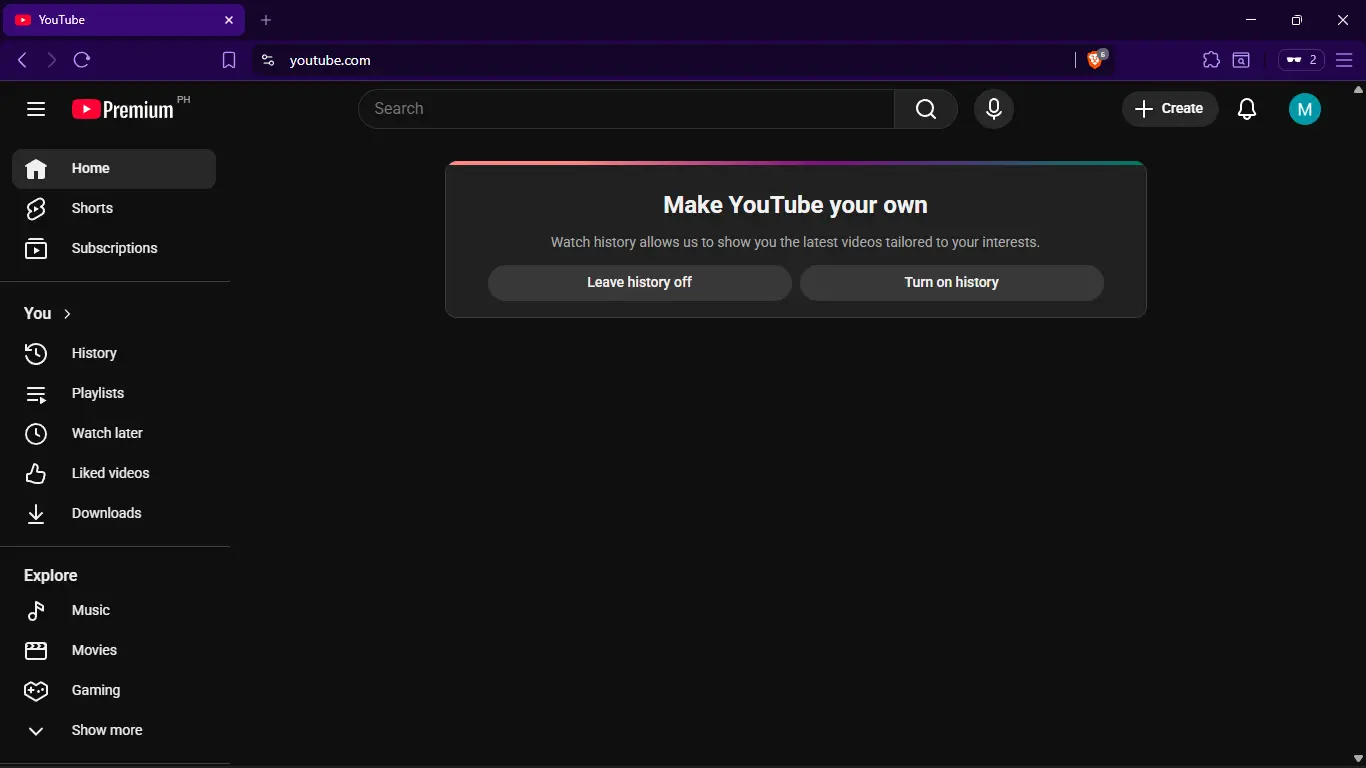The height and width of the screenshot is (768, 1366).
Task: Click the page scrollbar down arrow
Action: (1358, 759)
